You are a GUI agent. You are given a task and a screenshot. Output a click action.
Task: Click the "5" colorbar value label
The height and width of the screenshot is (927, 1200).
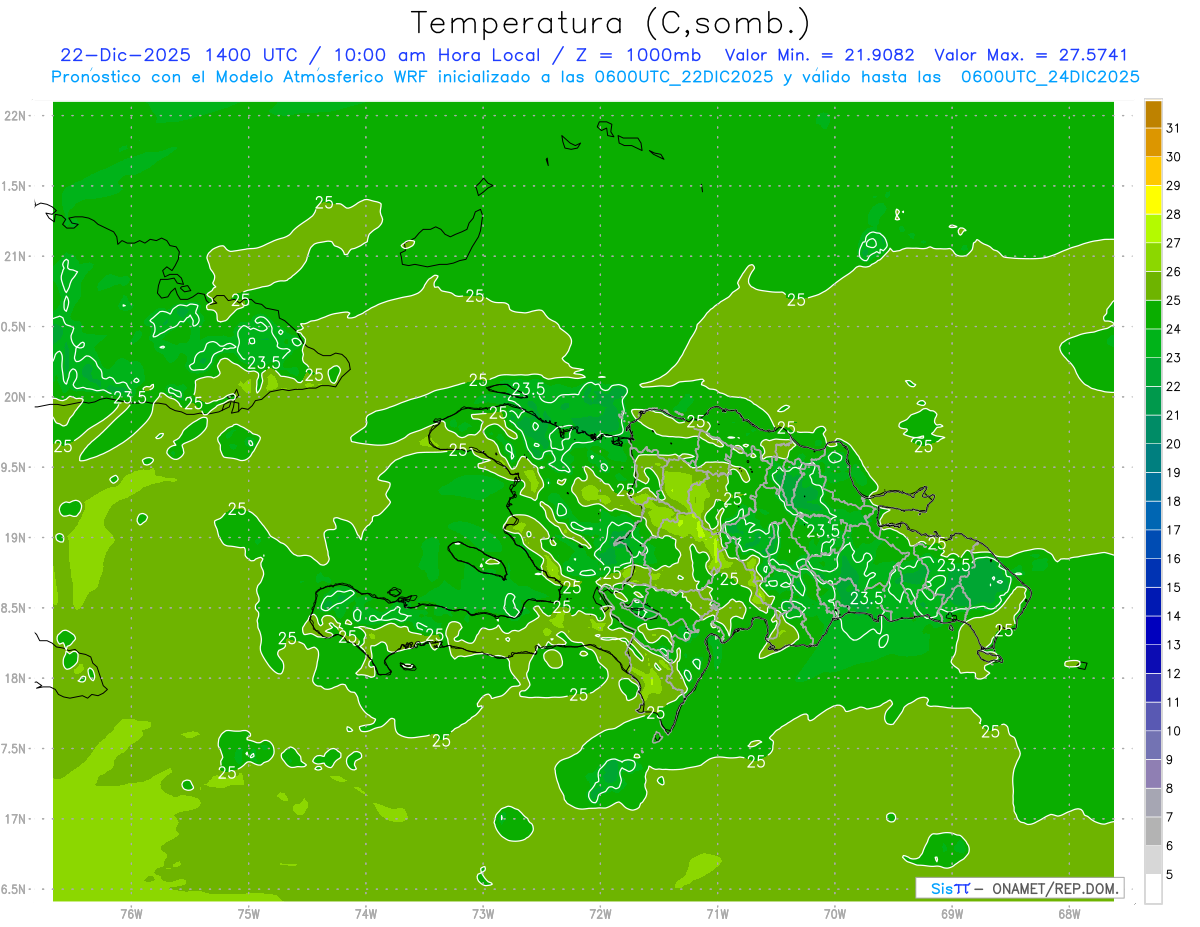tap(1170, 874)
